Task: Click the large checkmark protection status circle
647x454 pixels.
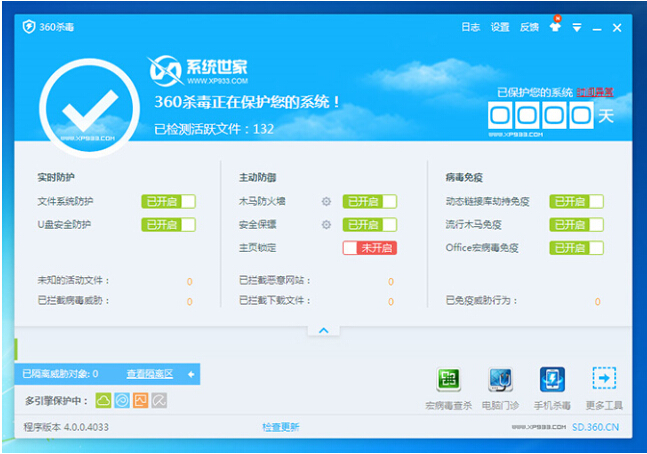Action: [x=89, y=109]
